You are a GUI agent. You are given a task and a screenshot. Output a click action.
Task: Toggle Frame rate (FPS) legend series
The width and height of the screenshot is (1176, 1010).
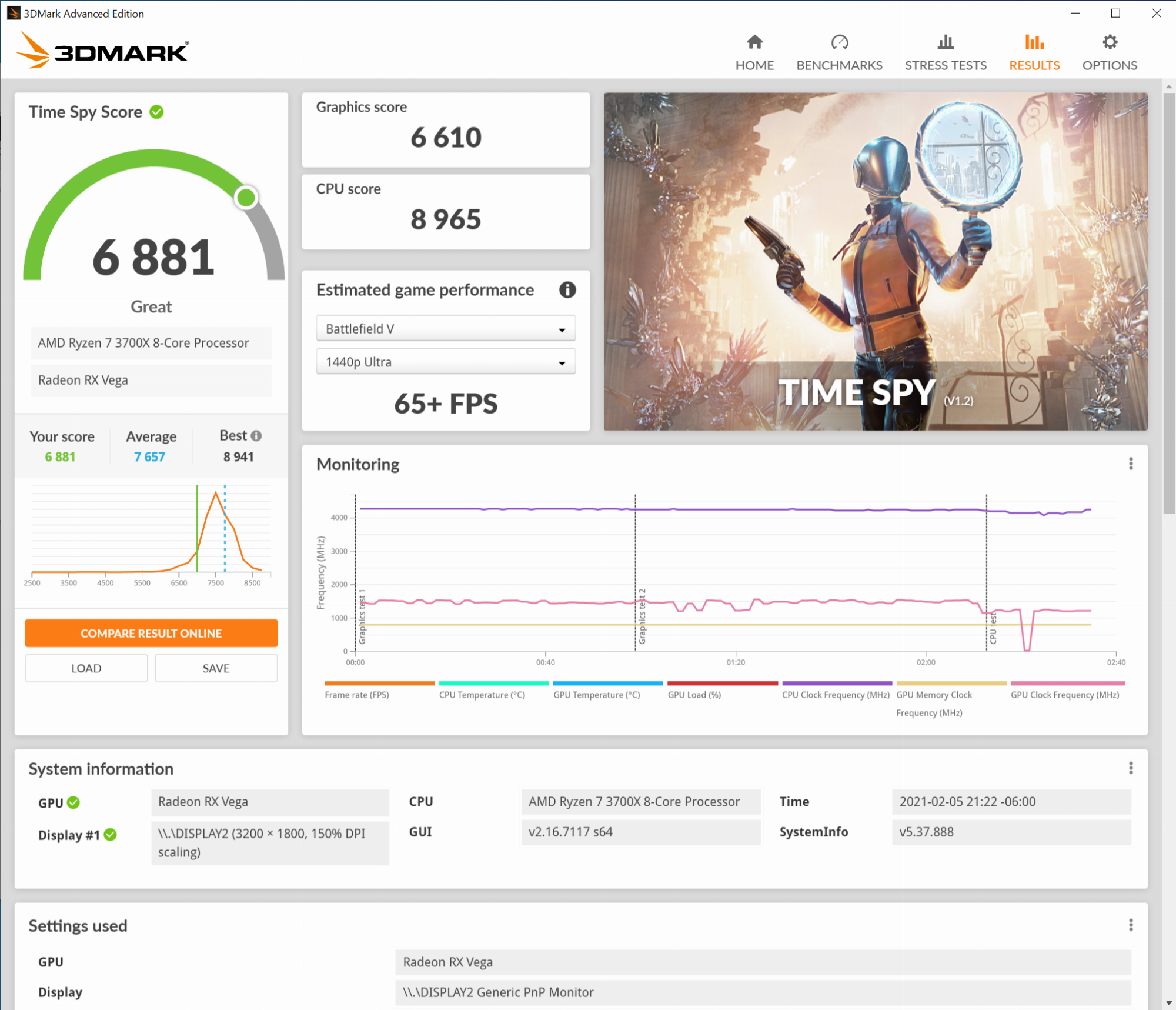tap(357, 695)
